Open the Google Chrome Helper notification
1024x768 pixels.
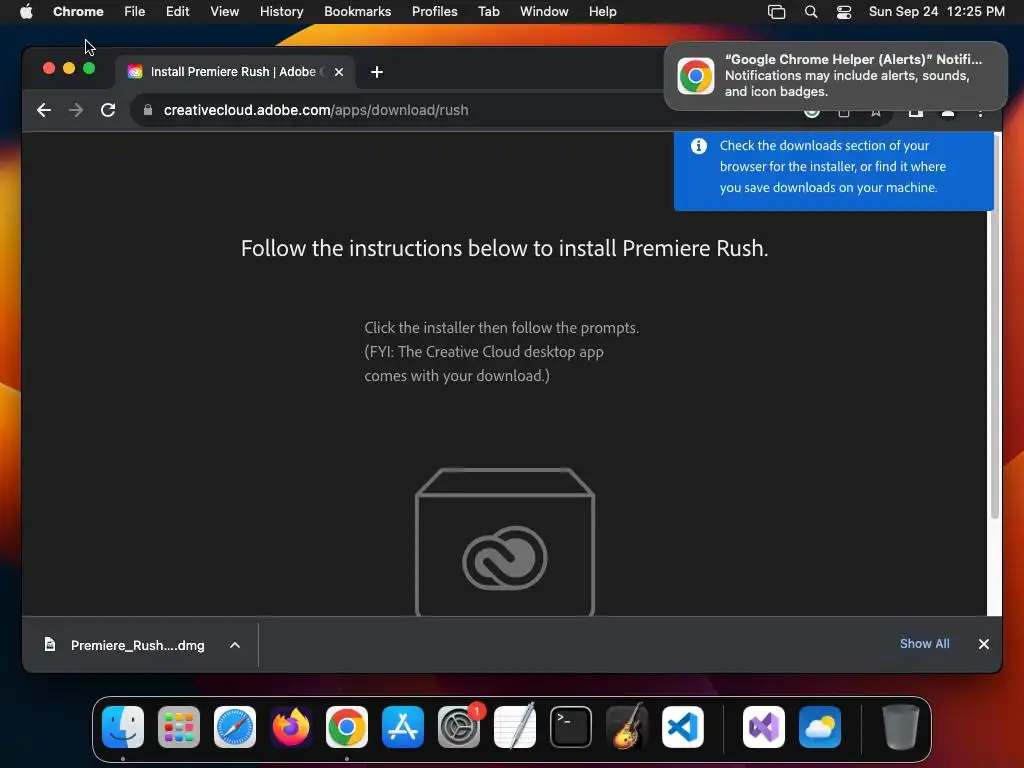(835, 76)
